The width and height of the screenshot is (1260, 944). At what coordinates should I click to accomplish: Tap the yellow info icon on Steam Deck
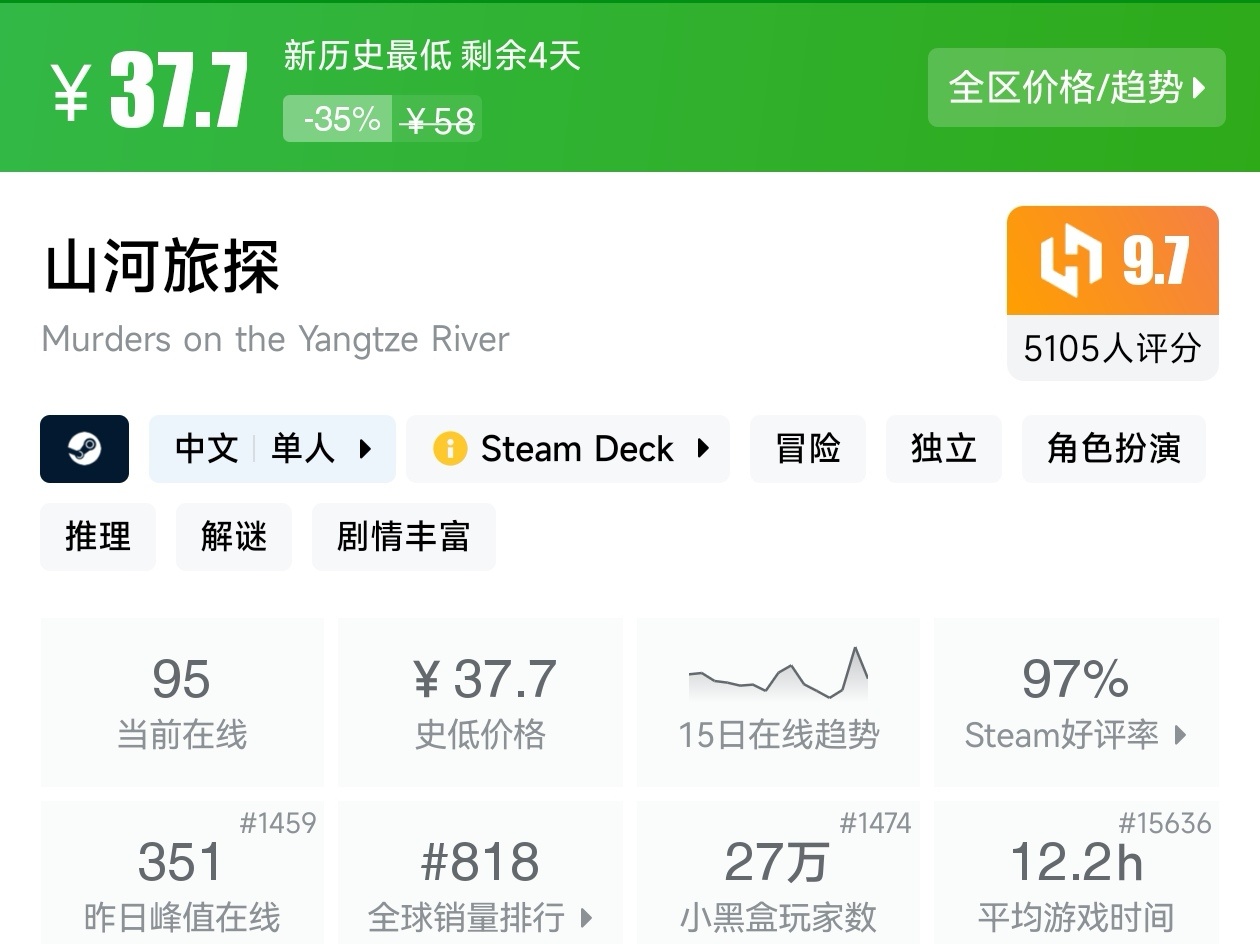(450, 449)
